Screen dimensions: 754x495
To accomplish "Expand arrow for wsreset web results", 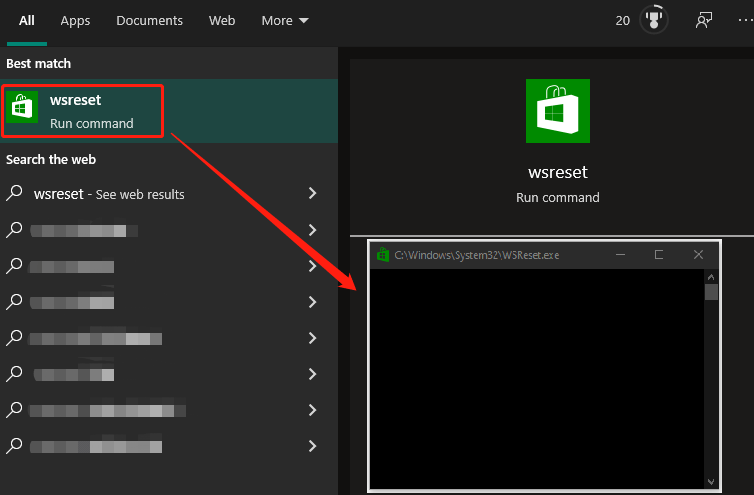I will (313, 193).
